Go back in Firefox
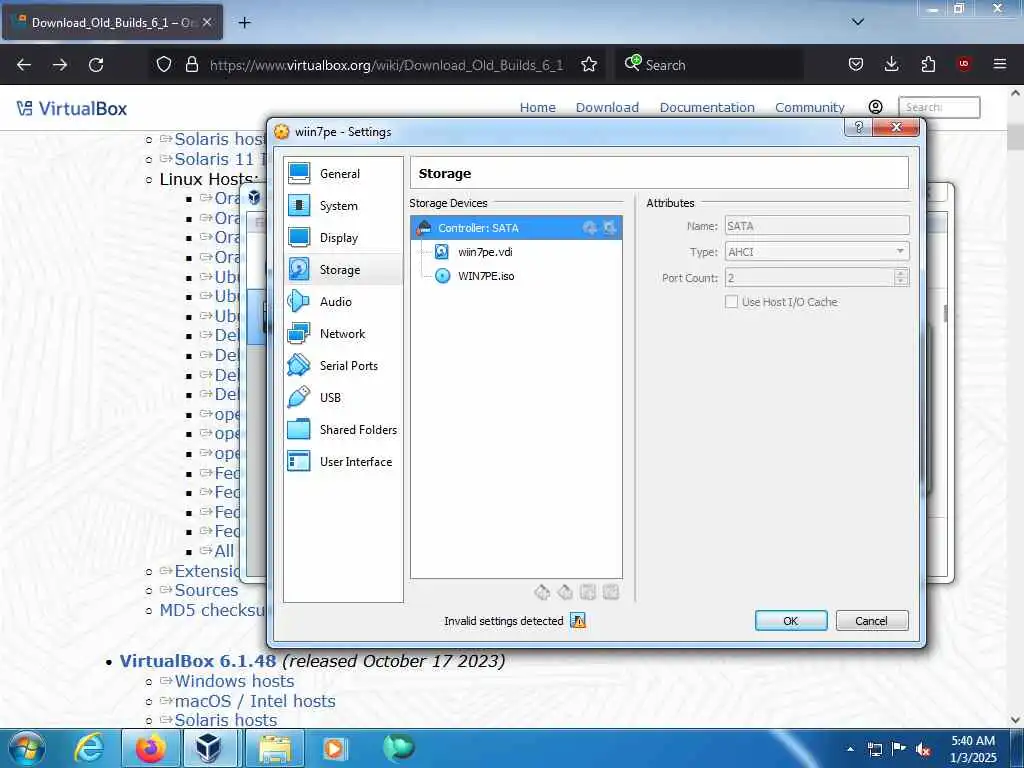This screenshot has width=1024, height=768. (x=24, y=65)
